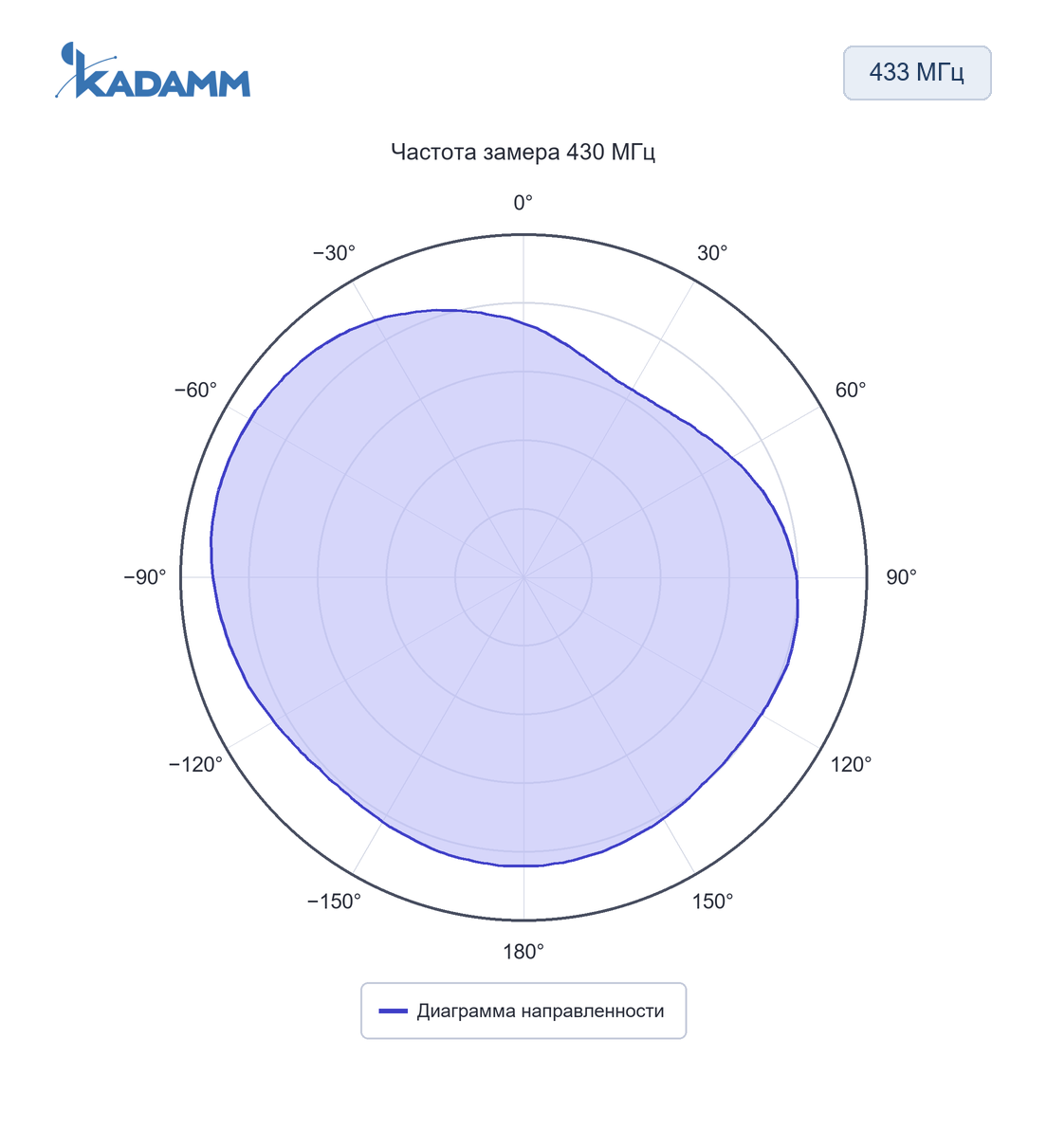Viewport: 1047px width, 1148px height.
Task: Click the KADAMM logo
Action: pyautogui.click(x=153, y=70)
